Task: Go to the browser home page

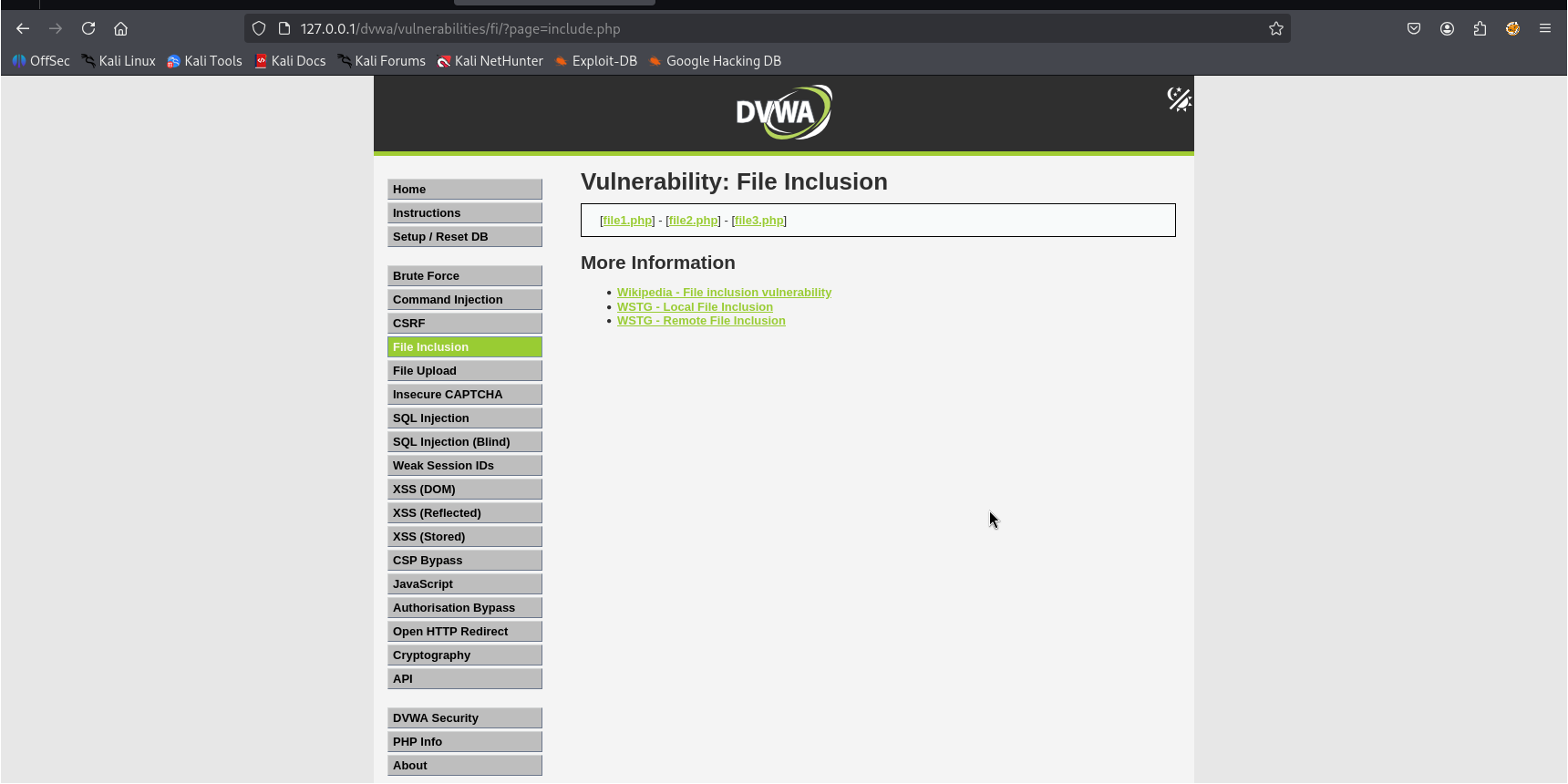Action: pyautogui.click(x=120, y=28)
